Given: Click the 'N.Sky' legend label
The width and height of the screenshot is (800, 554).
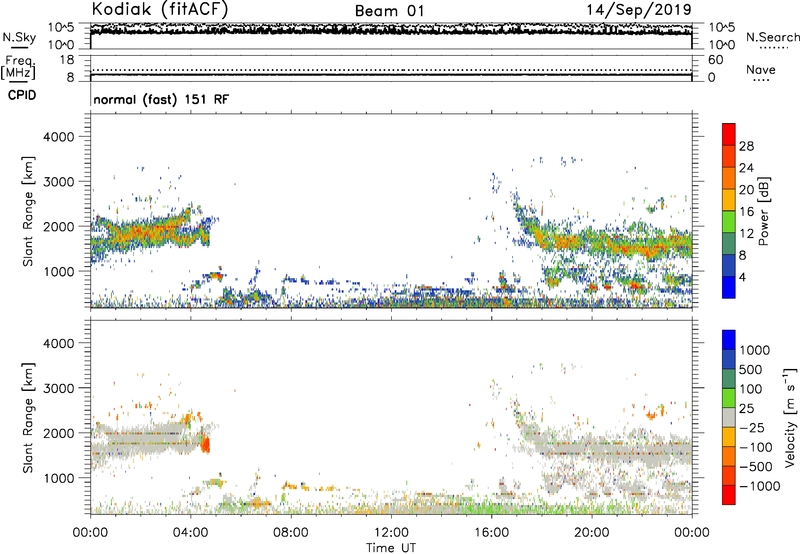Looking at the screenshot, I should [19, 37].
